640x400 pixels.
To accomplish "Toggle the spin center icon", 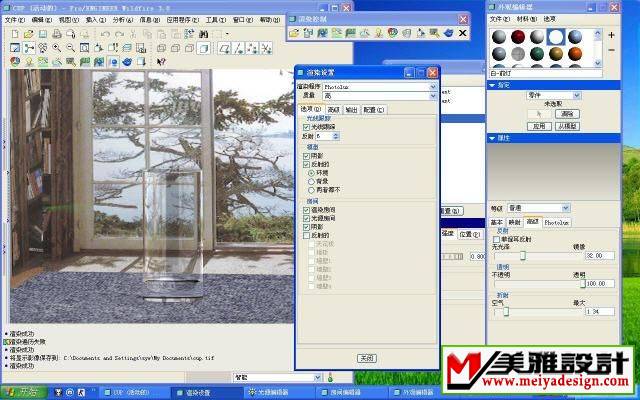I will point(29,48).
